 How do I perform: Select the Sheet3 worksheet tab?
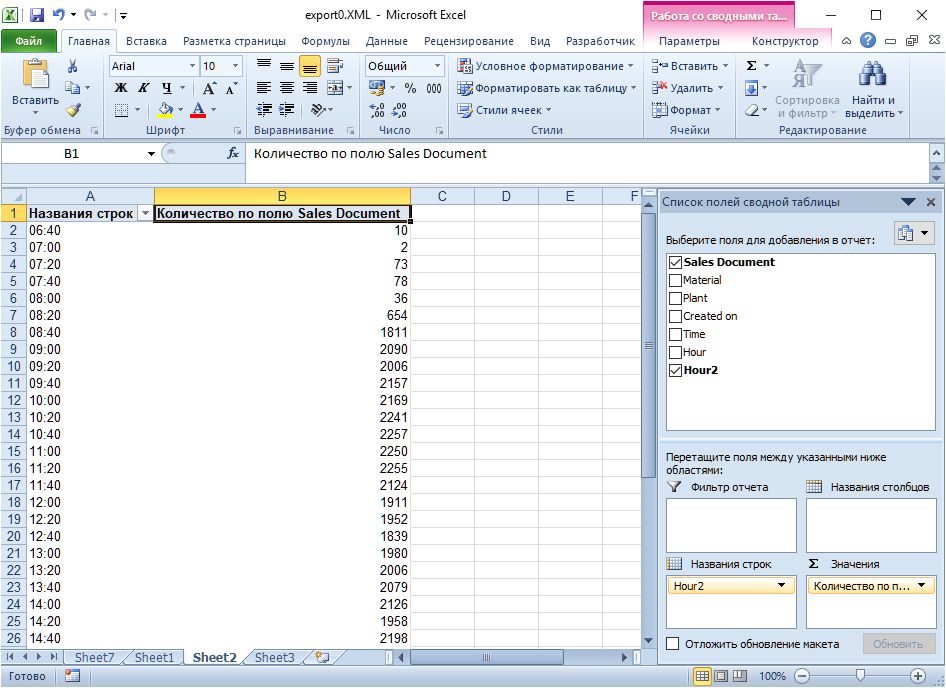275,657
